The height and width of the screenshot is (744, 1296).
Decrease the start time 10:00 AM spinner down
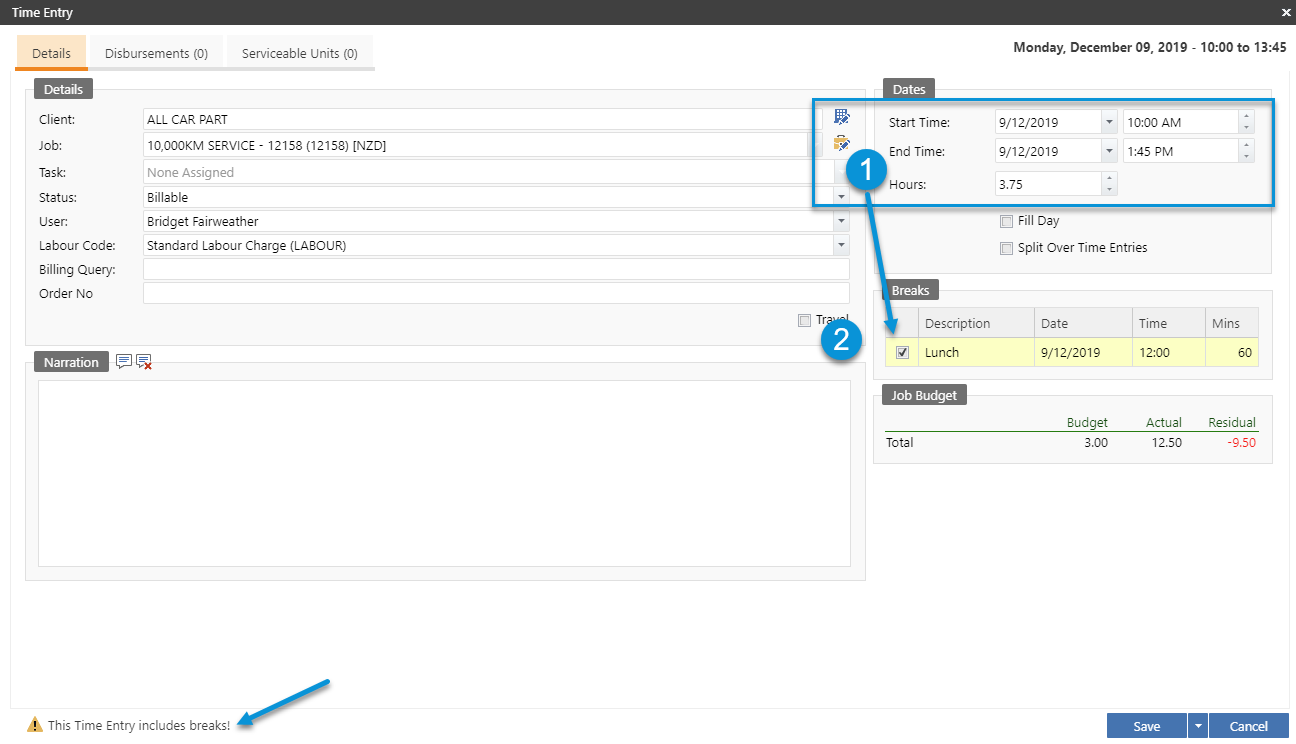[1246, 128]
